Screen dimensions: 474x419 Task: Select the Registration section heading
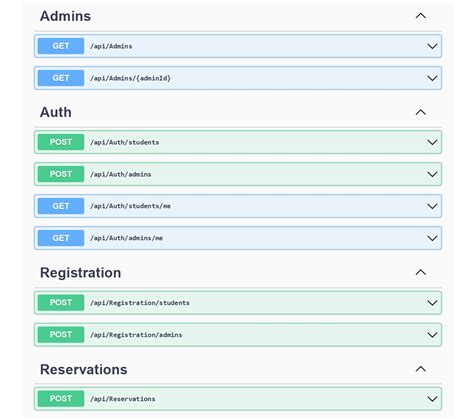click(x=81, y=273)
